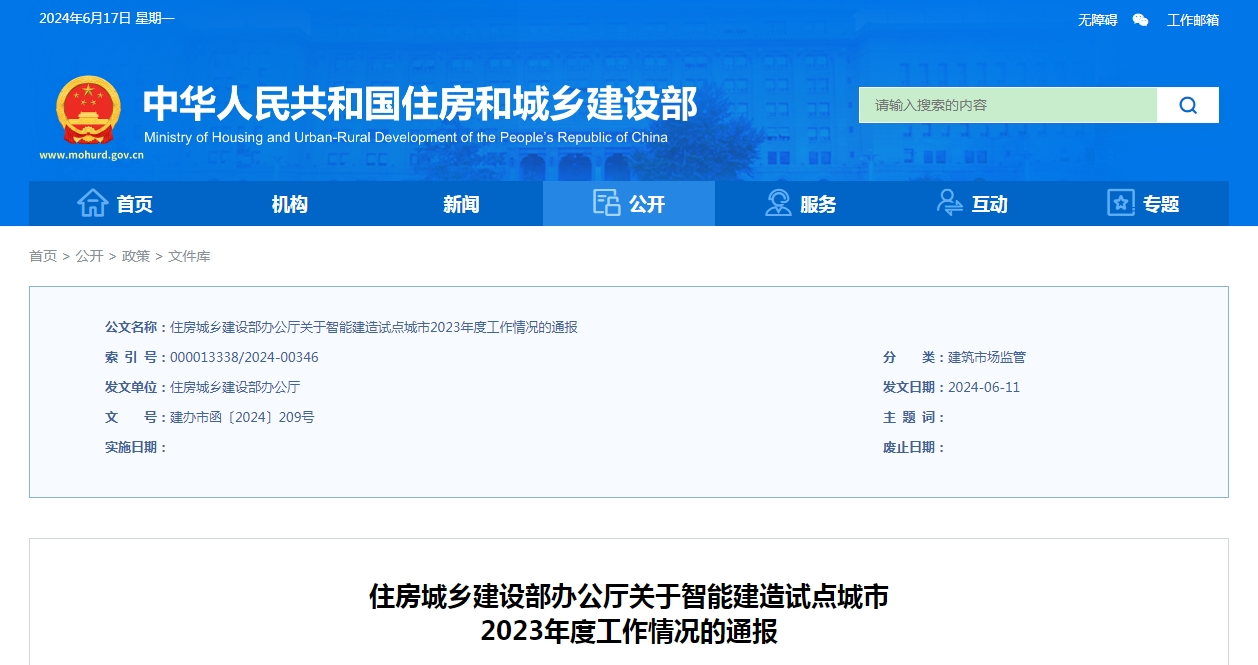Go to the 专题 tab label
The width and height of the screenshot is (1258, 665).
point(1161,204)
